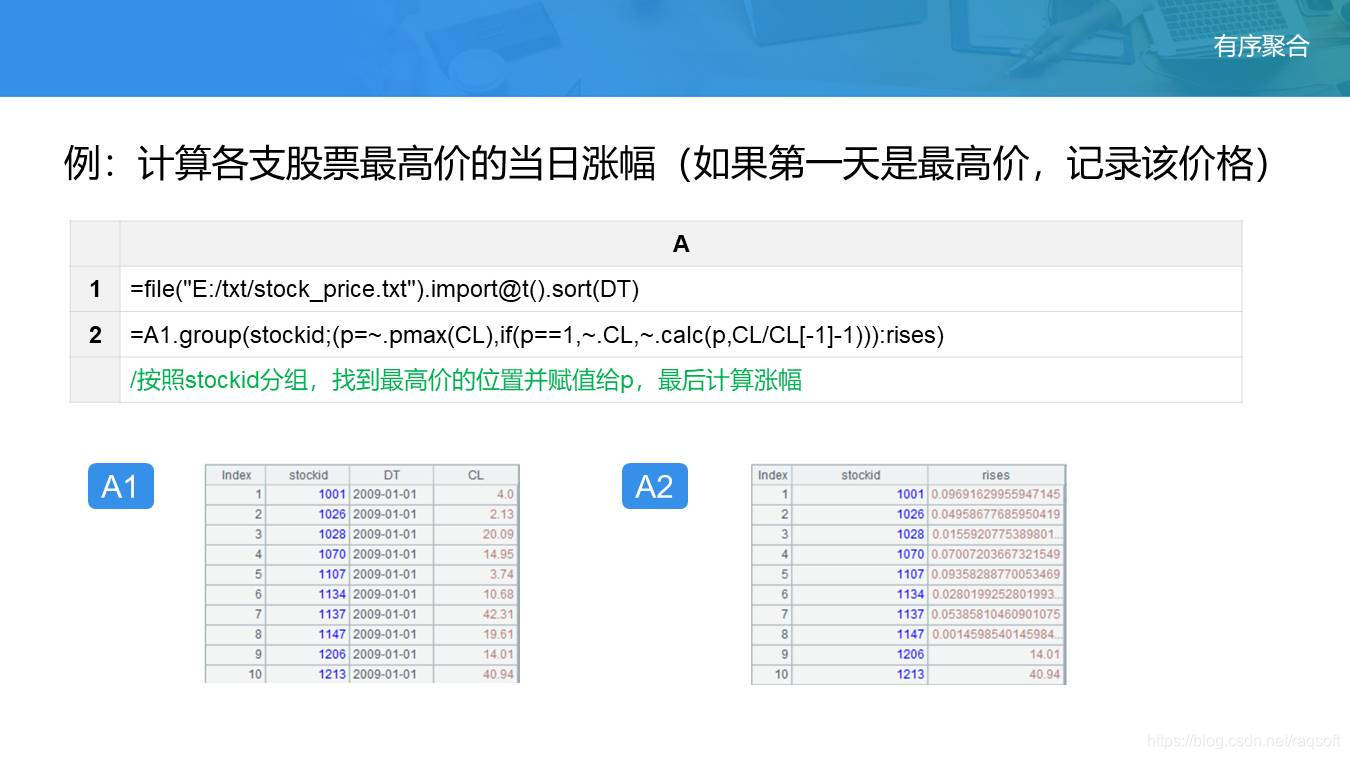
Task: Select stockid 1026 in the A1 table
Action: click(x=332, y=514)
